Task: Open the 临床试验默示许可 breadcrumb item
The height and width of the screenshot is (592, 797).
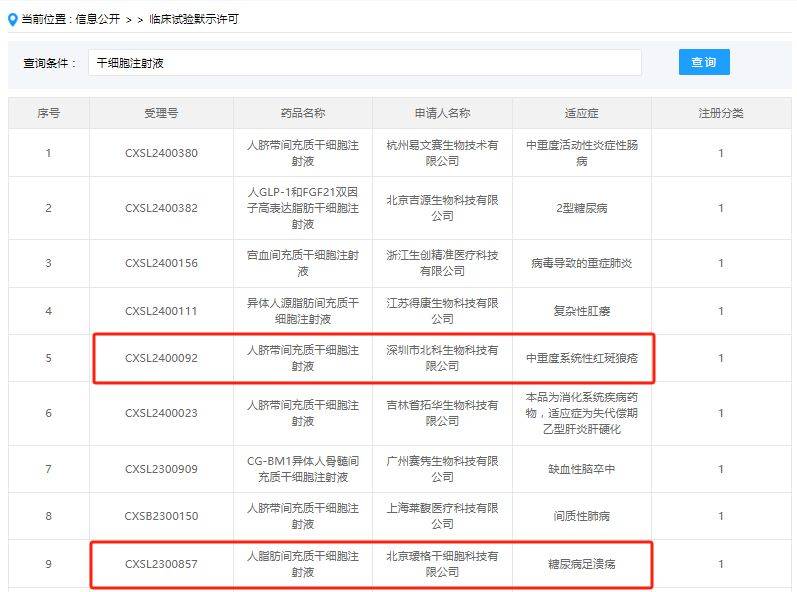Action: point(194,19)
